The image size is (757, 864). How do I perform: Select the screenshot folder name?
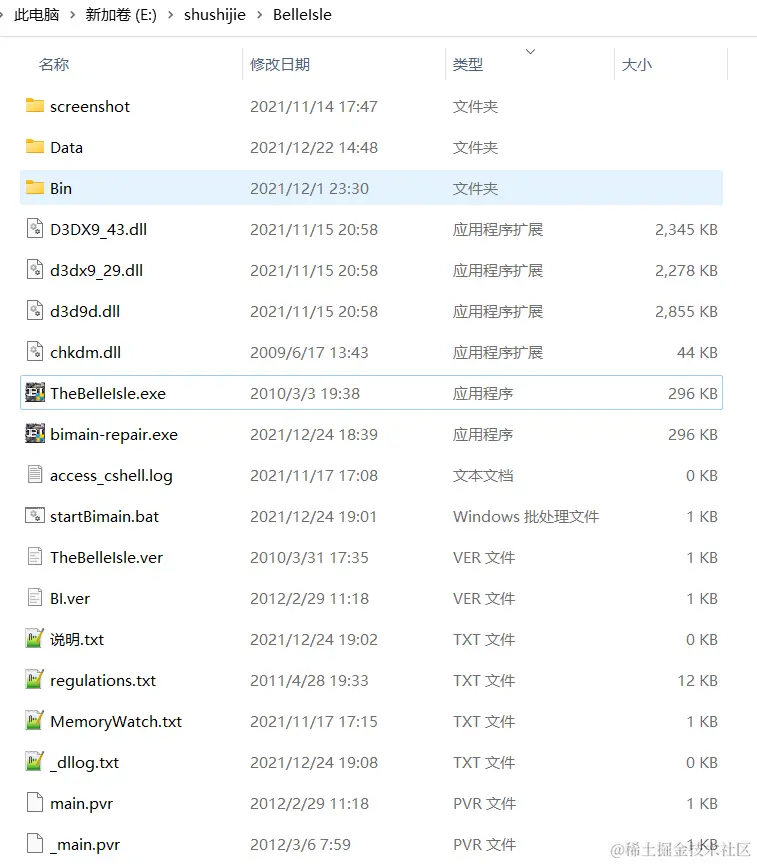point(90,106)
